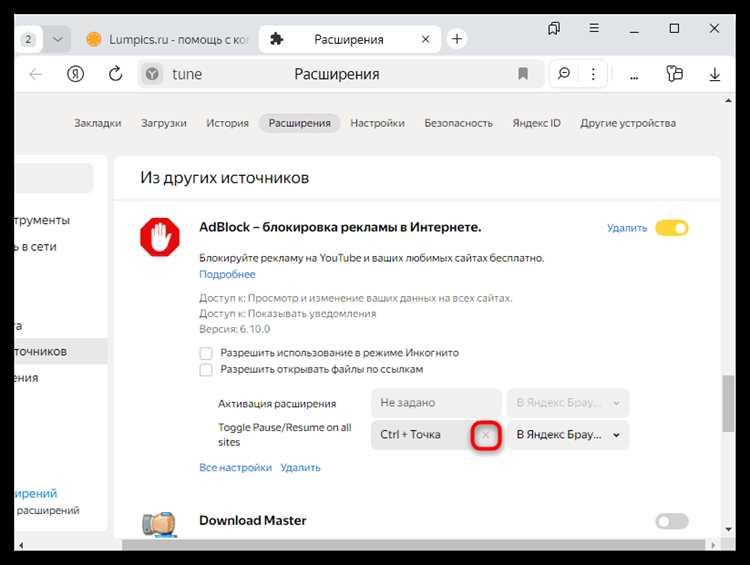
Task: Click the scroll up arrow
Action: (728, 101)
